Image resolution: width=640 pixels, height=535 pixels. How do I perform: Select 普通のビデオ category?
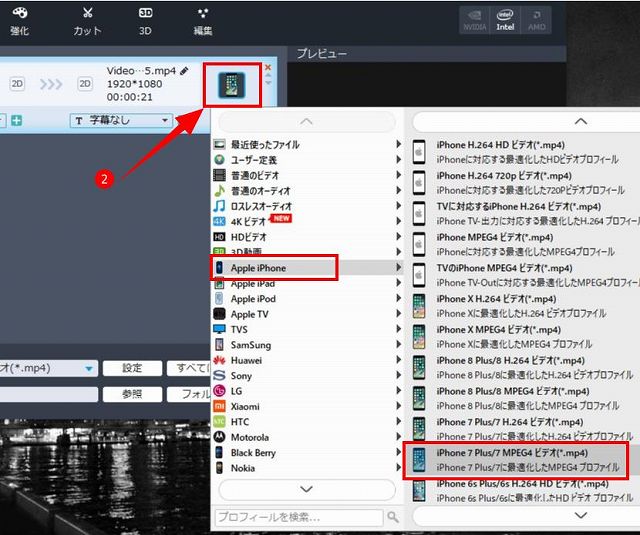coord(306,175)
